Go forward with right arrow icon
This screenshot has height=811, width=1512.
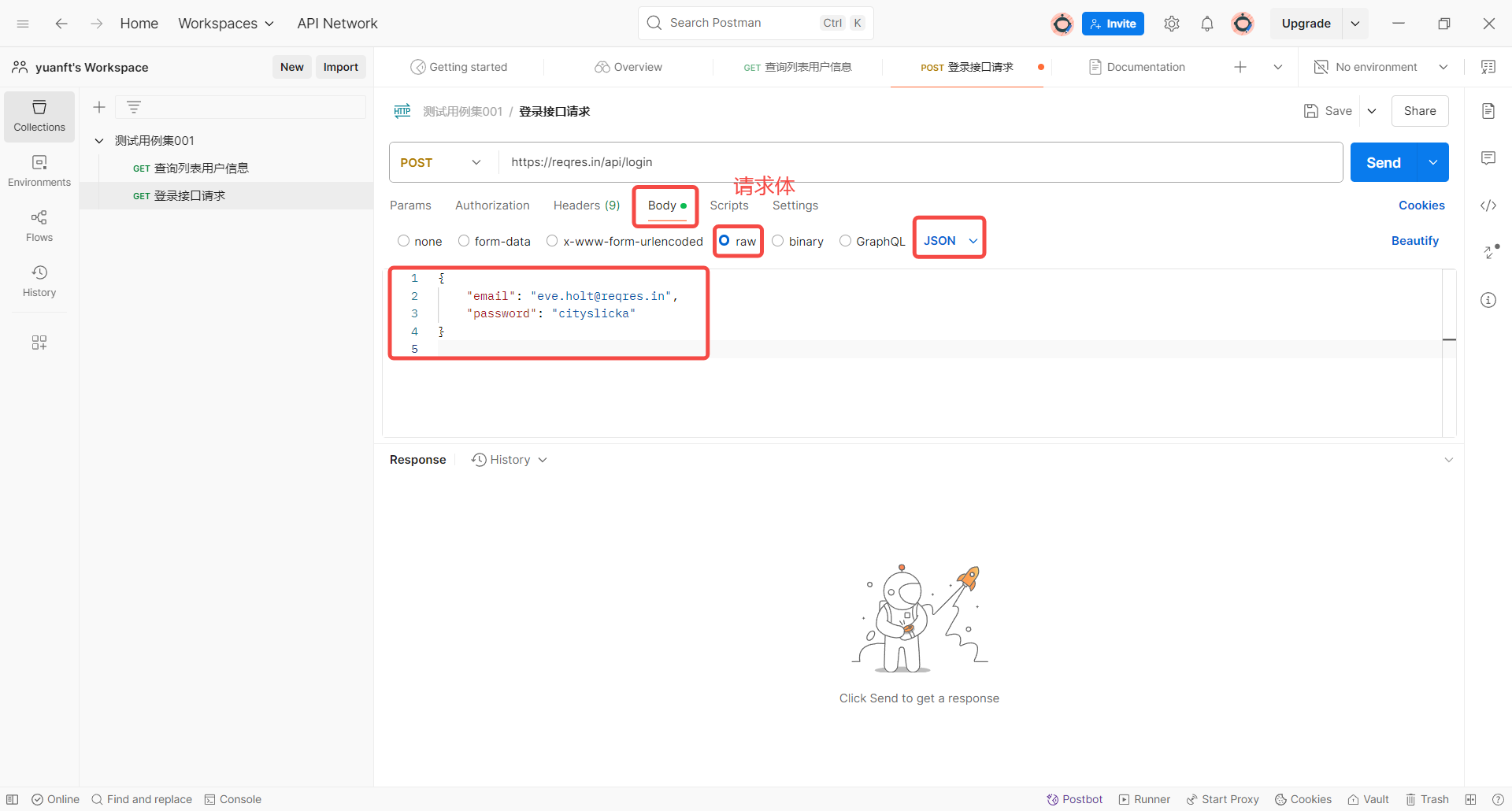tap(96, 24)
